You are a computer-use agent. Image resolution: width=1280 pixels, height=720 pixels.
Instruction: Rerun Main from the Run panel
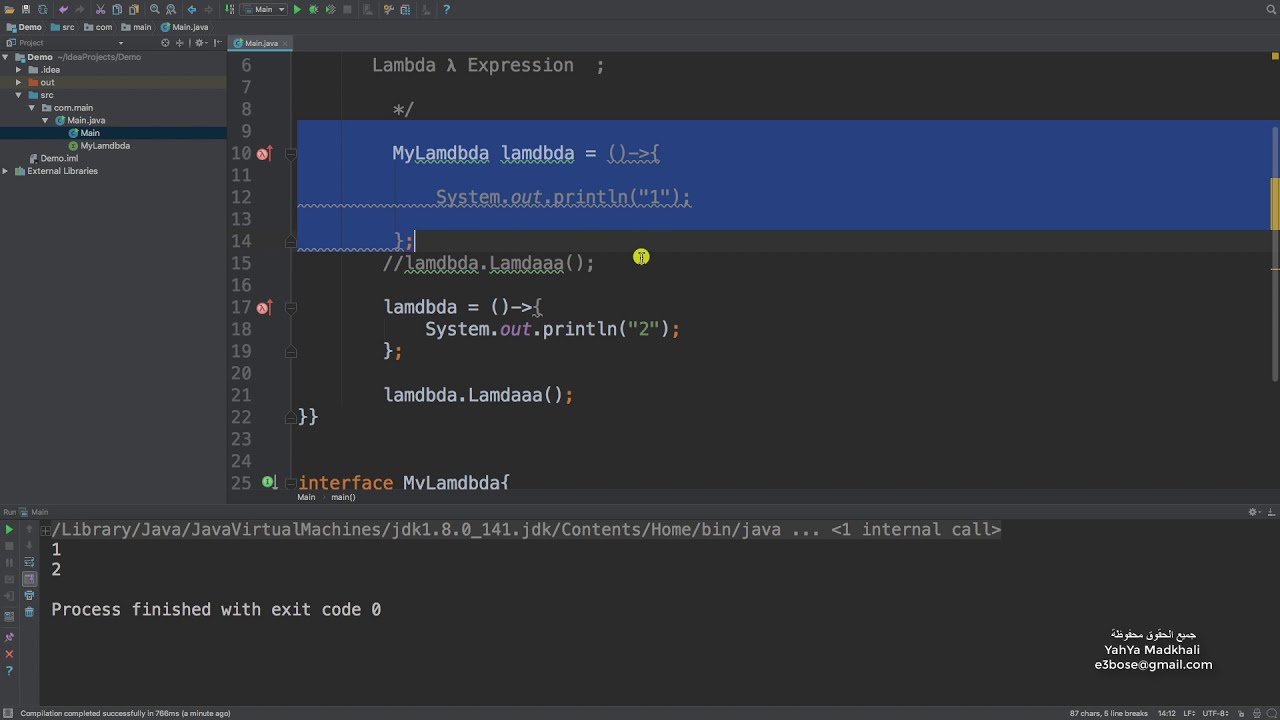9,530
